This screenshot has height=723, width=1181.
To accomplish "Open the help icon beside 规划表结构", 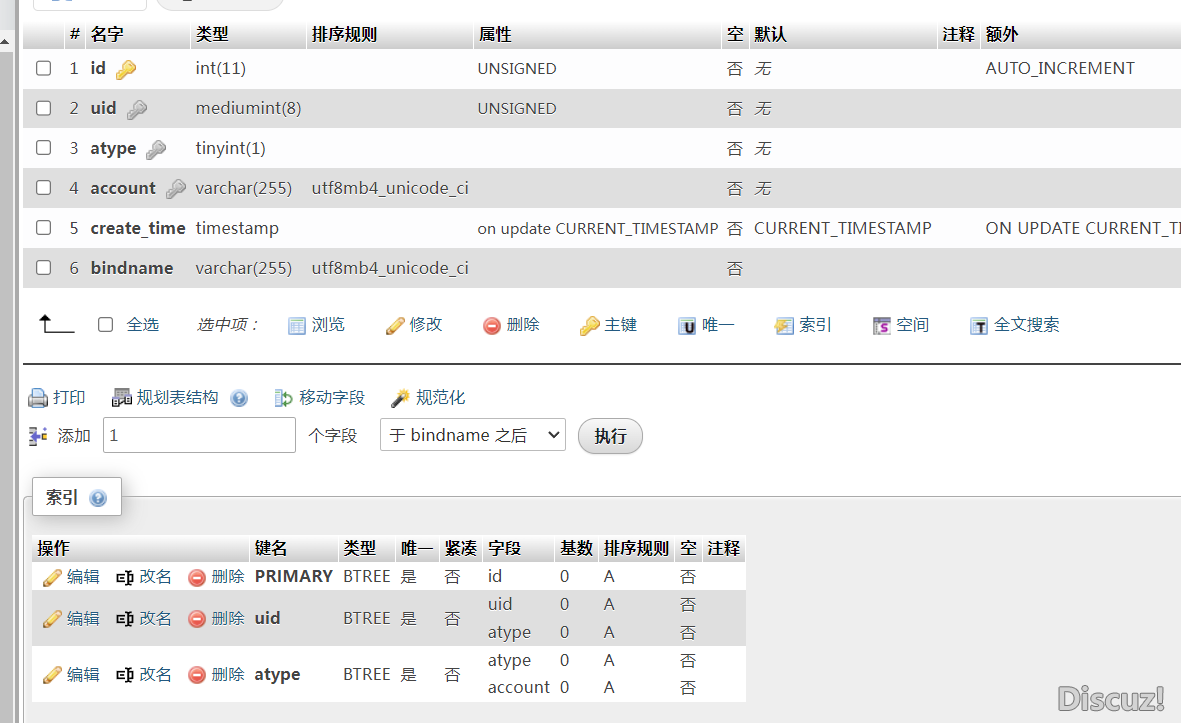I will (239, 398).
